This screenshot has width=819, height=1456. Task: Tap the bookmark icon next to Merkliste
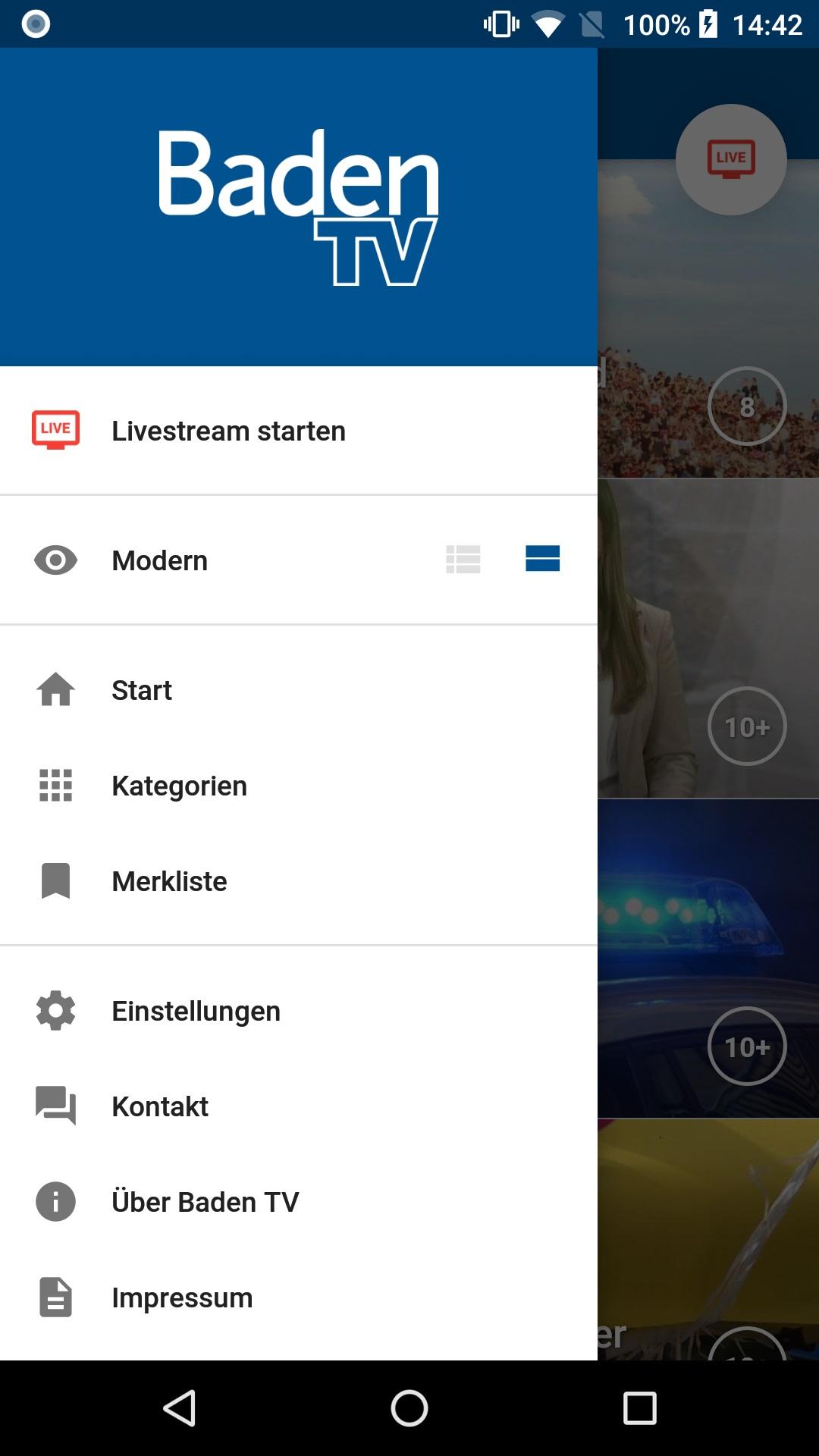[x=55, y=880]
